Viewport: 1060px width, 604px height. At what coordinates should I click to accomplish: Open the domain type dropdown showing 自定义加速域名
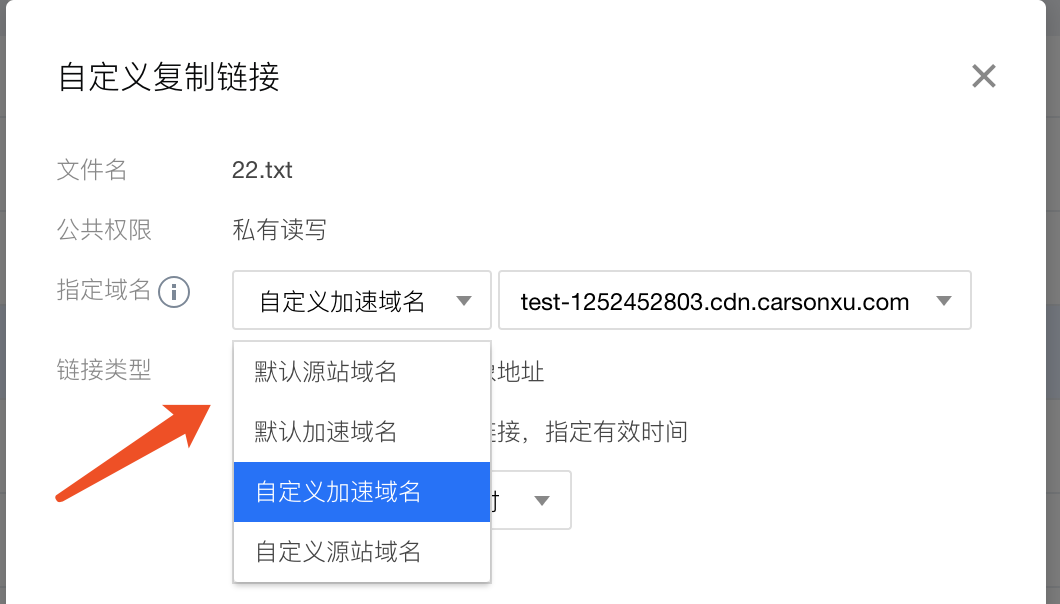point(360,300)
